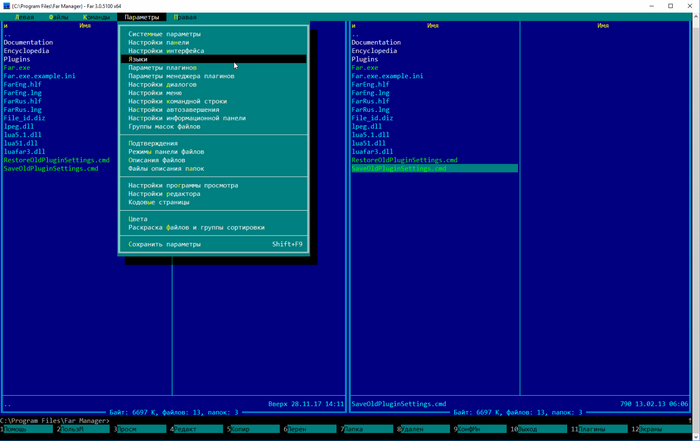Click the Far Manager title bar icon

pos(8,5)
